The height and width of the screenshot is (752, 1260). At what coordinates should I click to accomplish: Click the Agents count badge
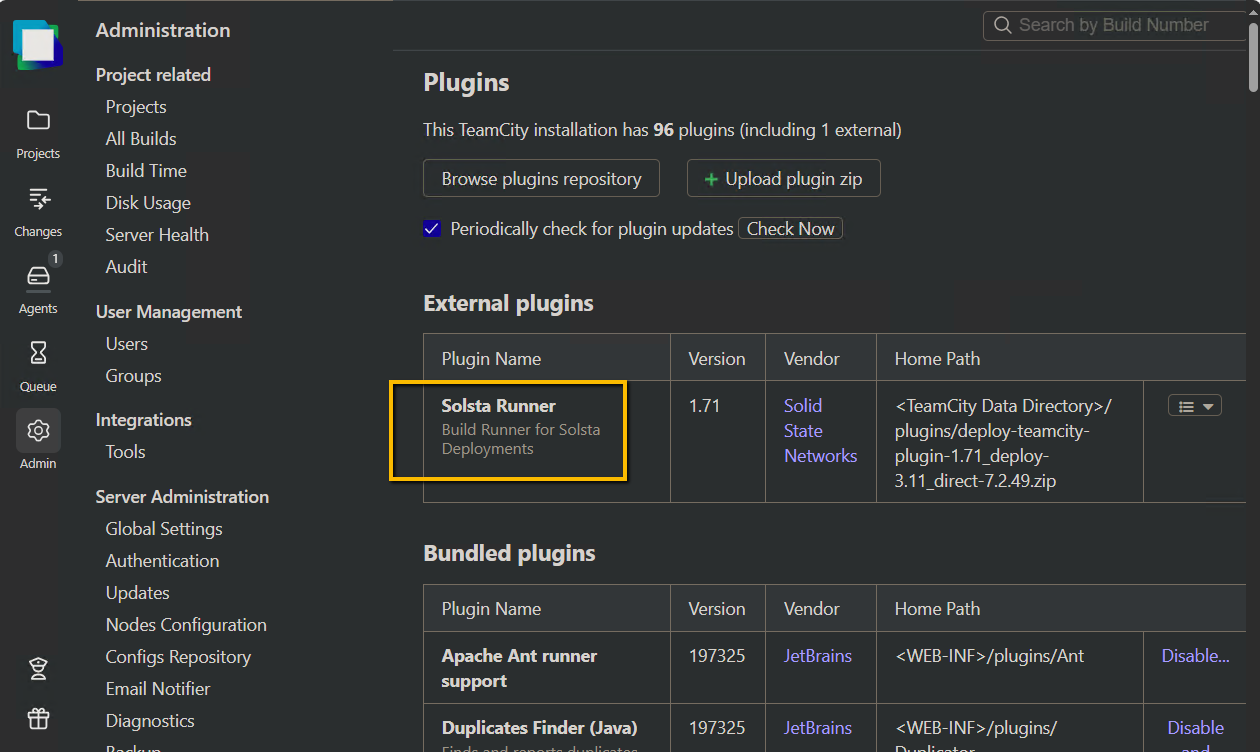click(x=55, y=259)
